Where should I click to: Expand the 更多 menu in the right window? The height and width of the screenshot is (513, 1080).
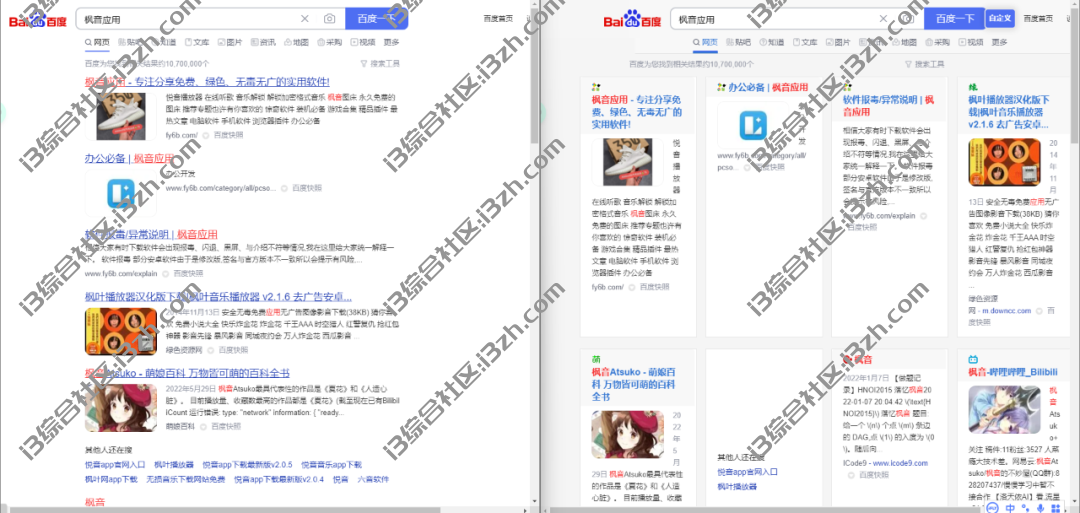(1000, 42)
